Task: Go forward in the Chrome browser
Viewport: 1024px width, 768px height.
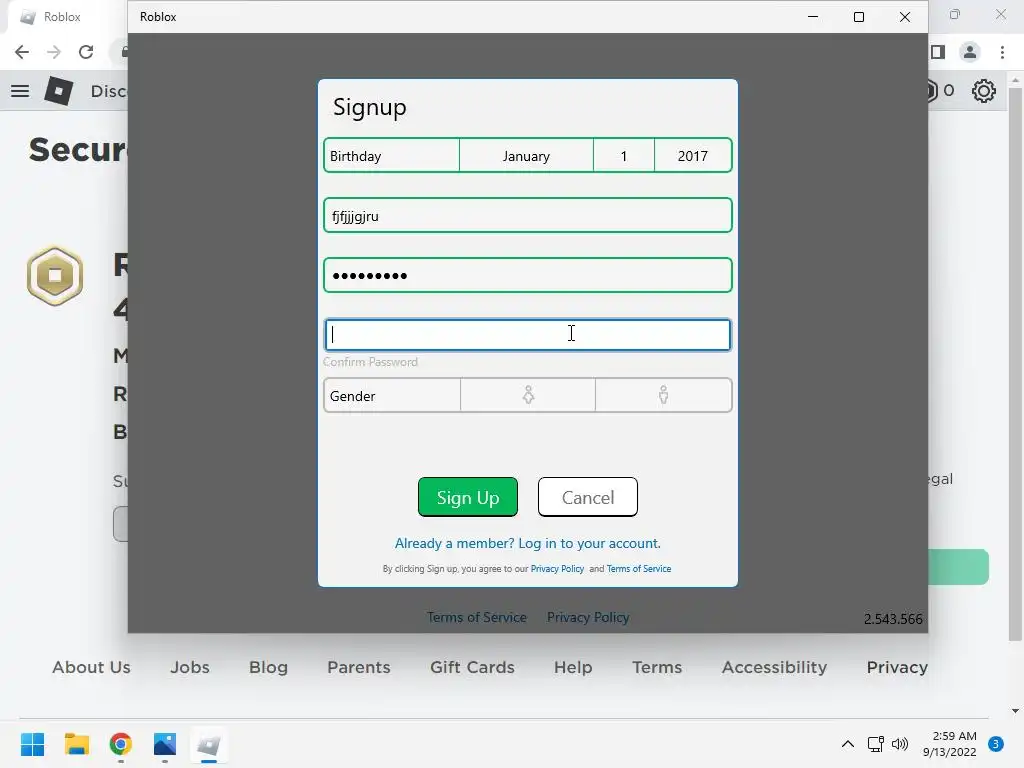Action: [54, 52]
